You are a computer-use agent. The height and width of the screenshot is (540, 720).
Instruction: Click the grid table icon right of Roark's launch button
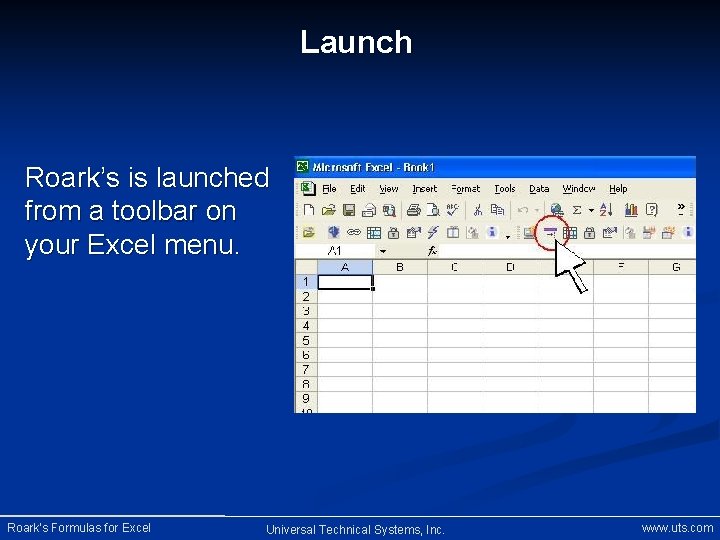(x=570, y=233)
